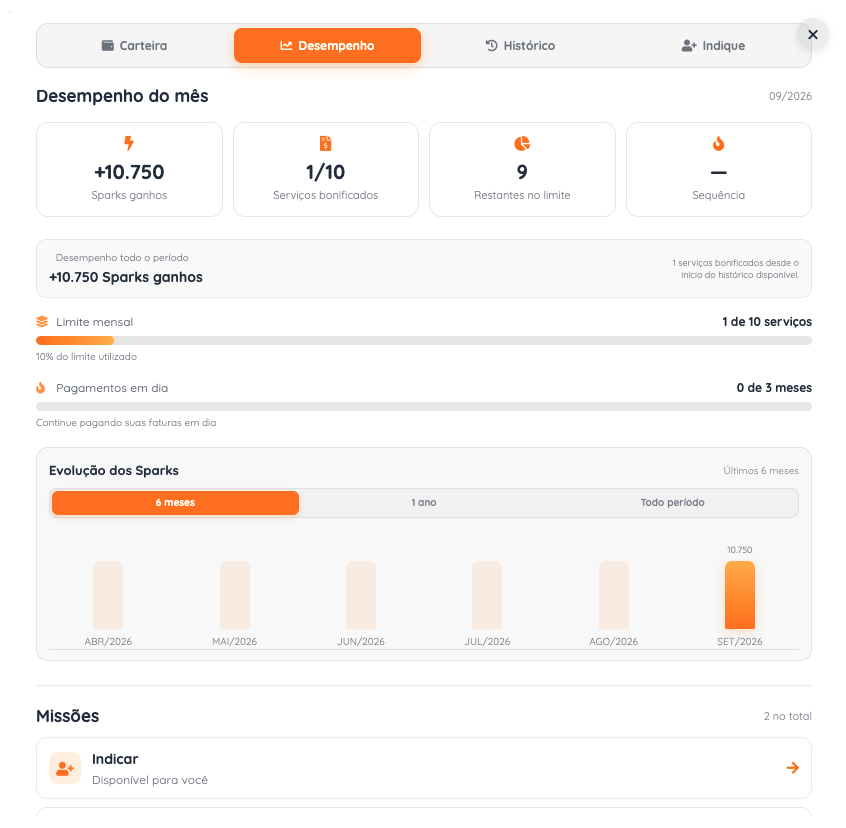Click the 'Desempenho todo o período' summary box
The height and width of the screenshot is (828, 846).
(424, 269)
